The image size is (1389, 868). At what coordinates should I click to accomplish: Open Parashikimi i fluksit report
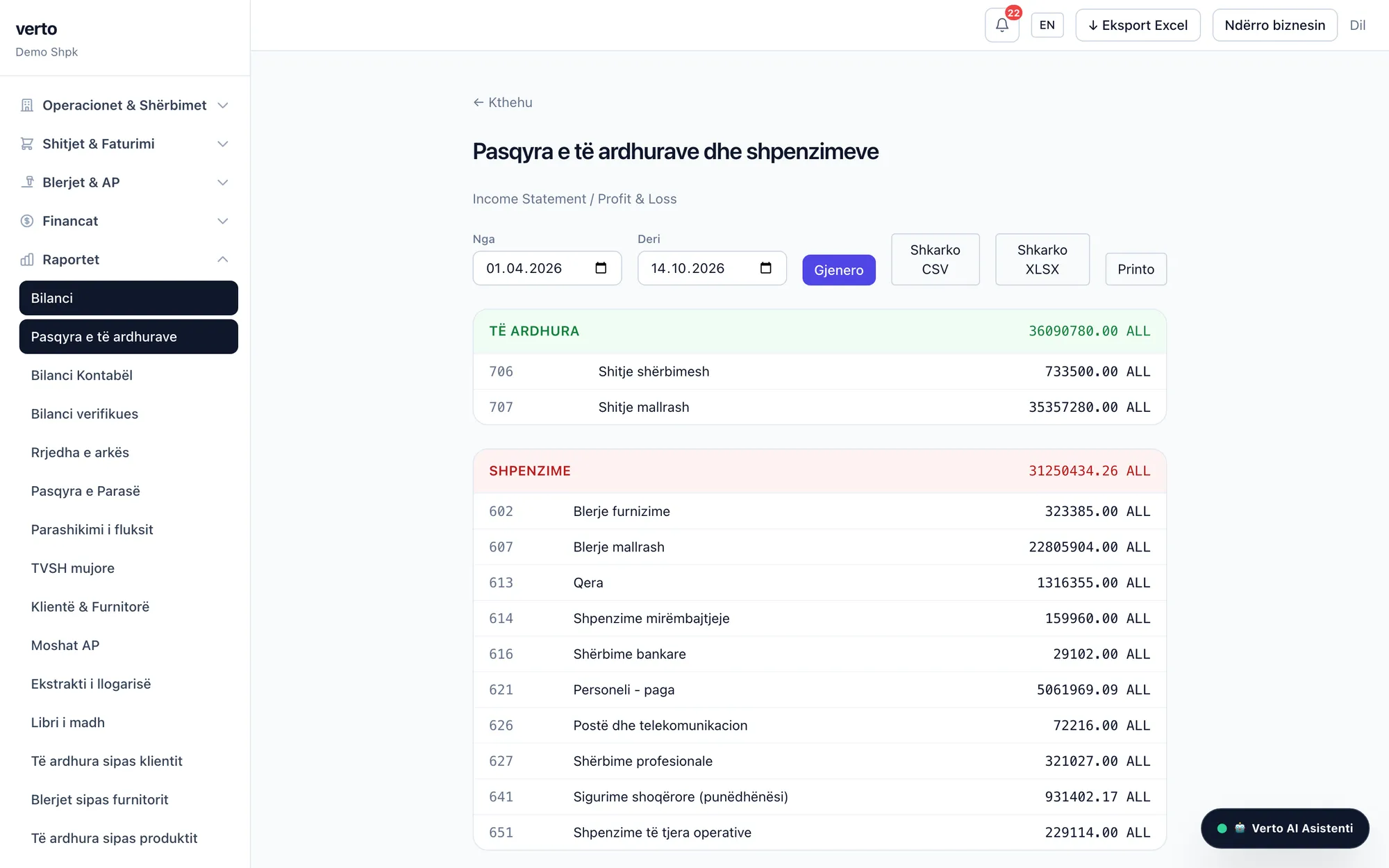pyautogui.click(x=128, y=529)
